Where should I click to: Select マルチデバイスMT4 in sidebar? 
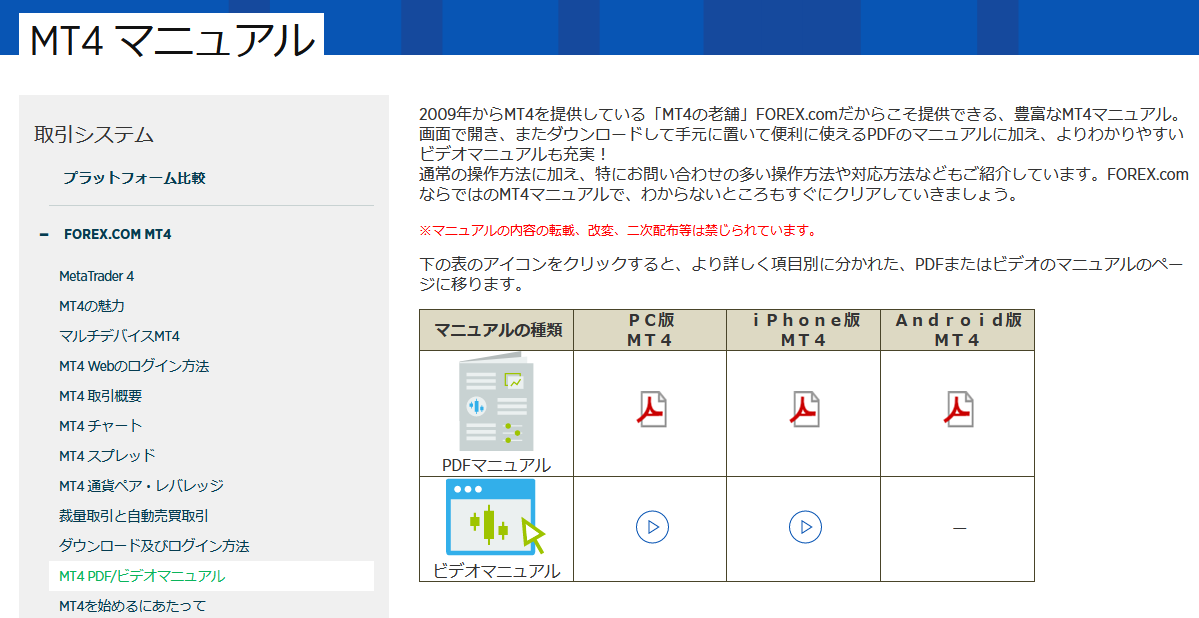click(x=119, y=336)
